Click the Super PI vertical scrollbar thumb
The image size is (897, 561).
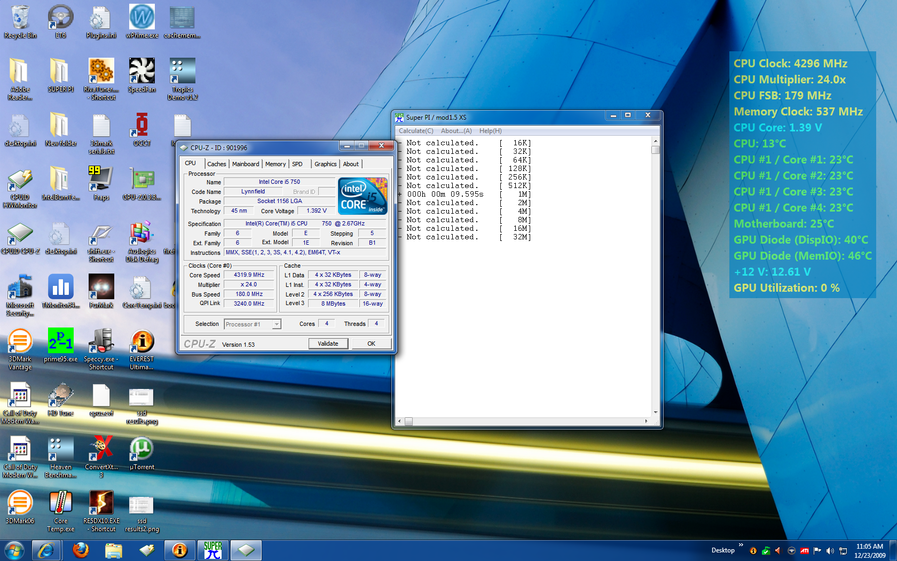pyautogui.click(x=655, y=150)
